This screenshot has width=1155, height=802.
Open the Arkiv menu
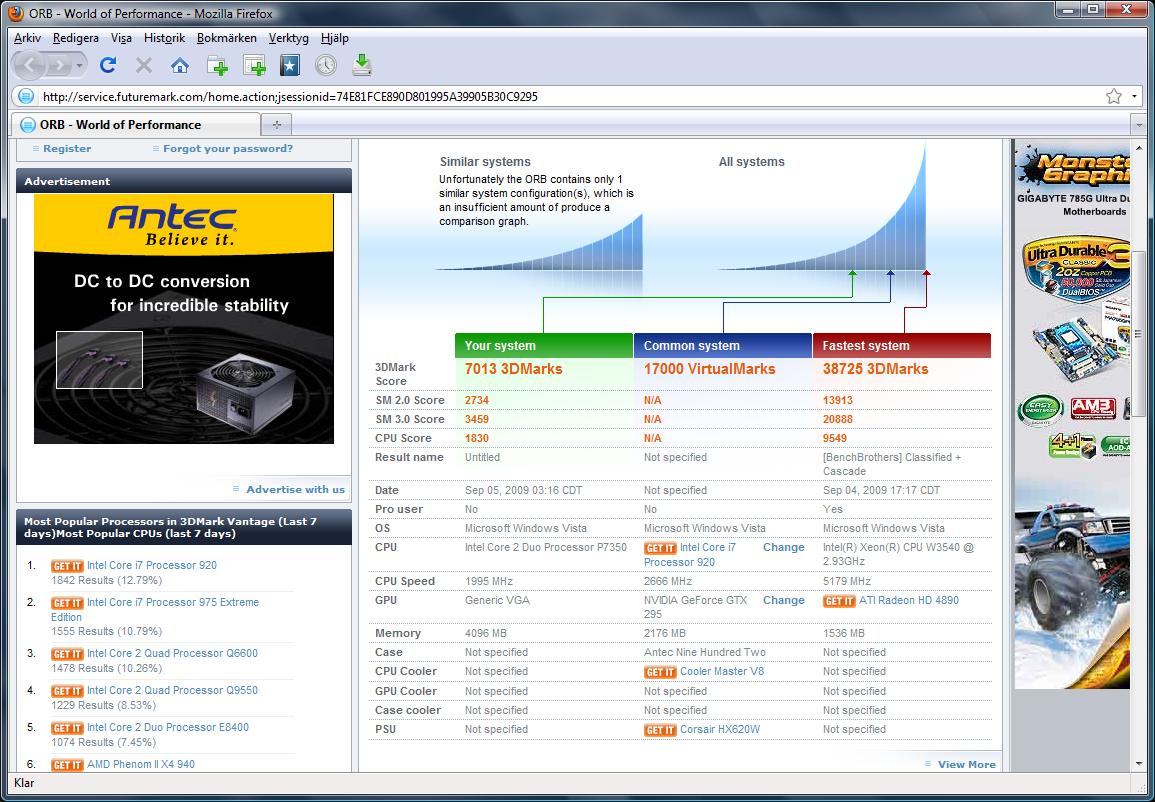[x=28, y=38]
